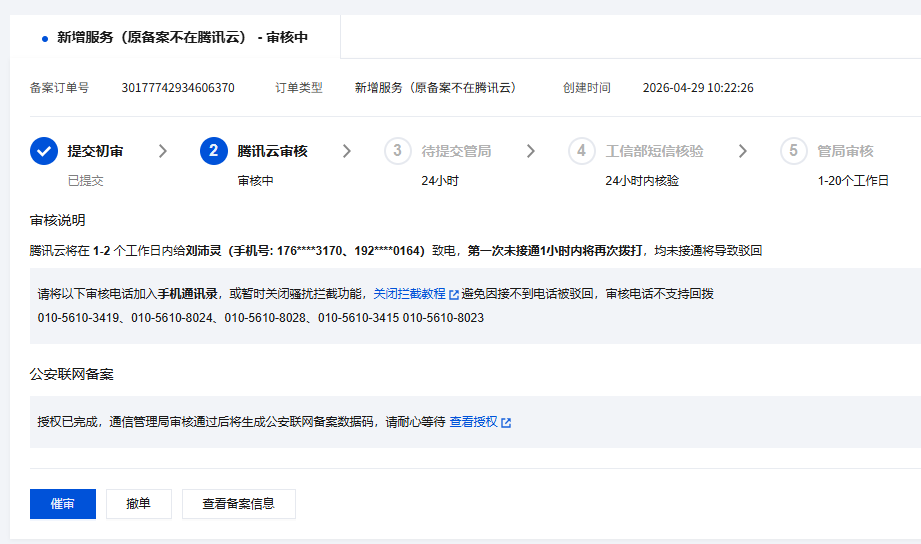
Task: Click the chevron arrow after 待提交管局
Action: pyautogui.click(x=530, y=151)
